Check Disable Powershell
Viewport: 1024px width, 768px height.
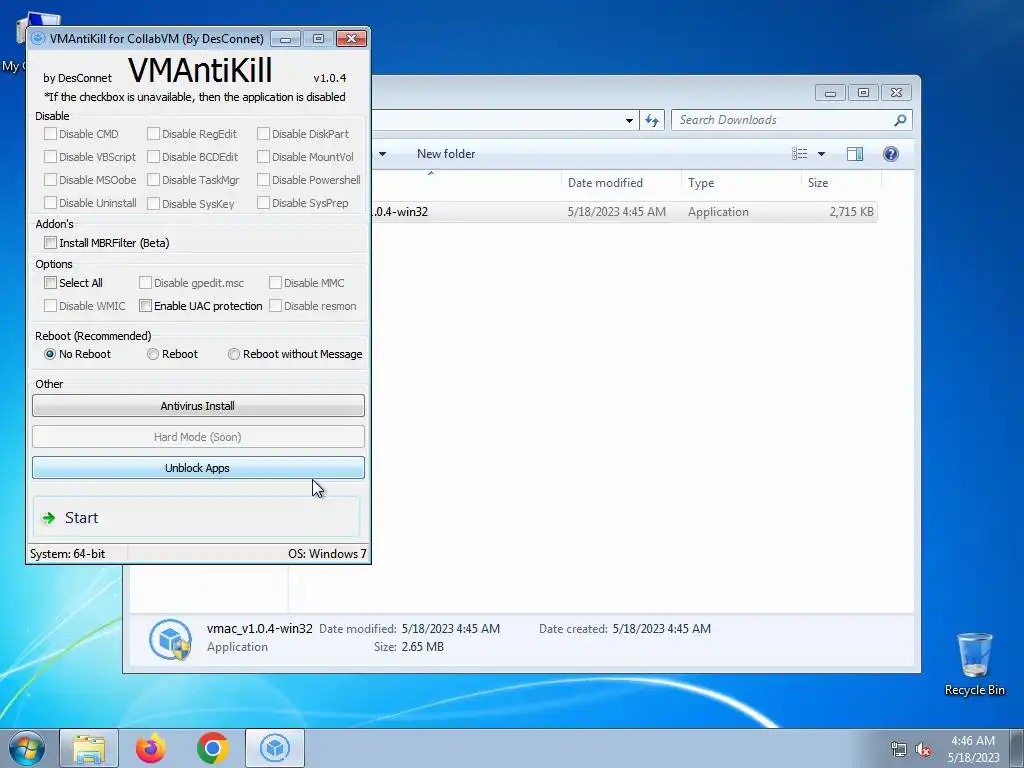(x=263, y=180)
